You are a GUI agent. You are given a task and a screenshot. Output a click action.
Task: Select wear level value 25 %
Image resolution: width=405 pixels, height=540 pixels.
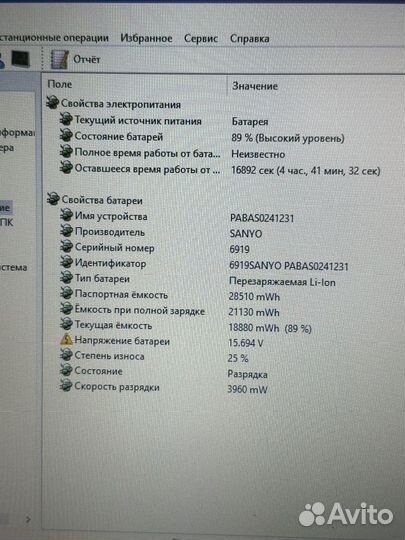(x=238, y=358)
